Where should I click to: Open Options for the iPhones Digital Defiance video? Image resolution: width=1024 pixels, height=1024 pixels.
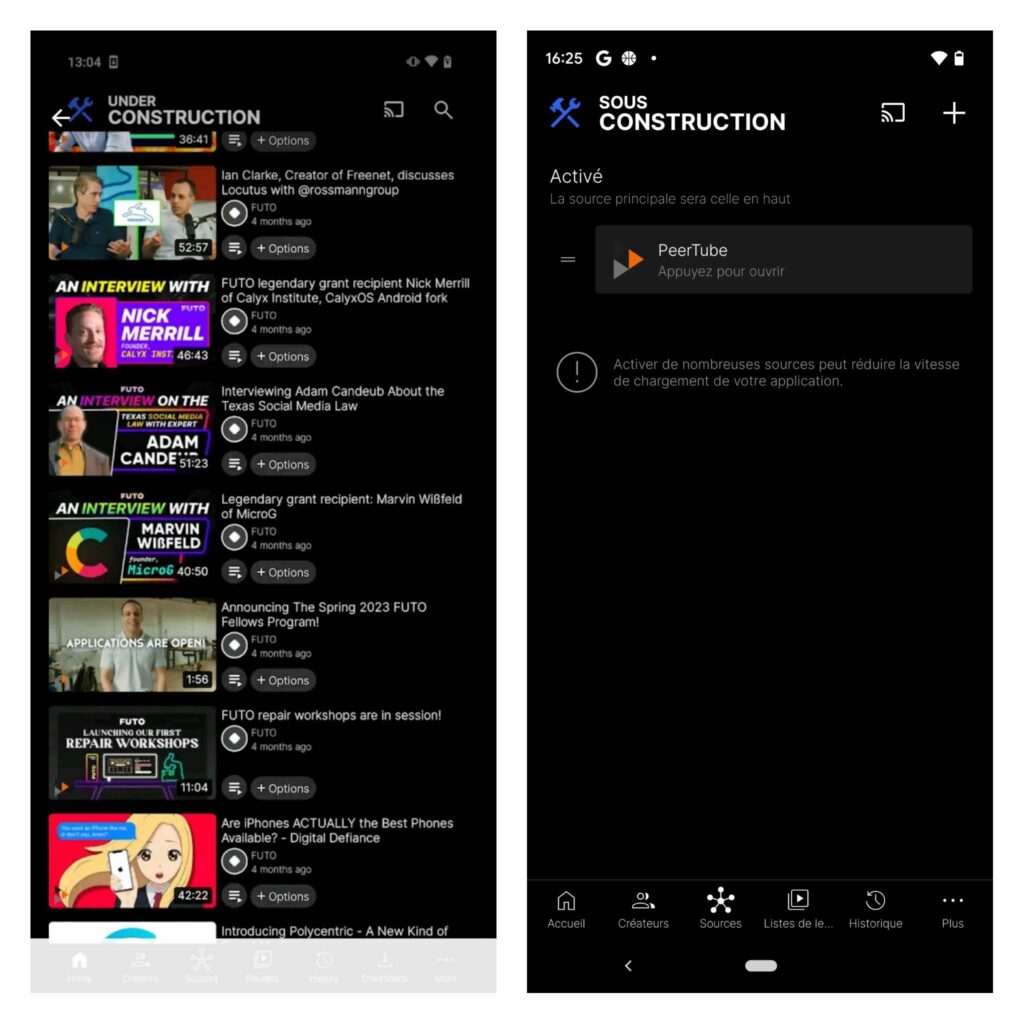283,896
